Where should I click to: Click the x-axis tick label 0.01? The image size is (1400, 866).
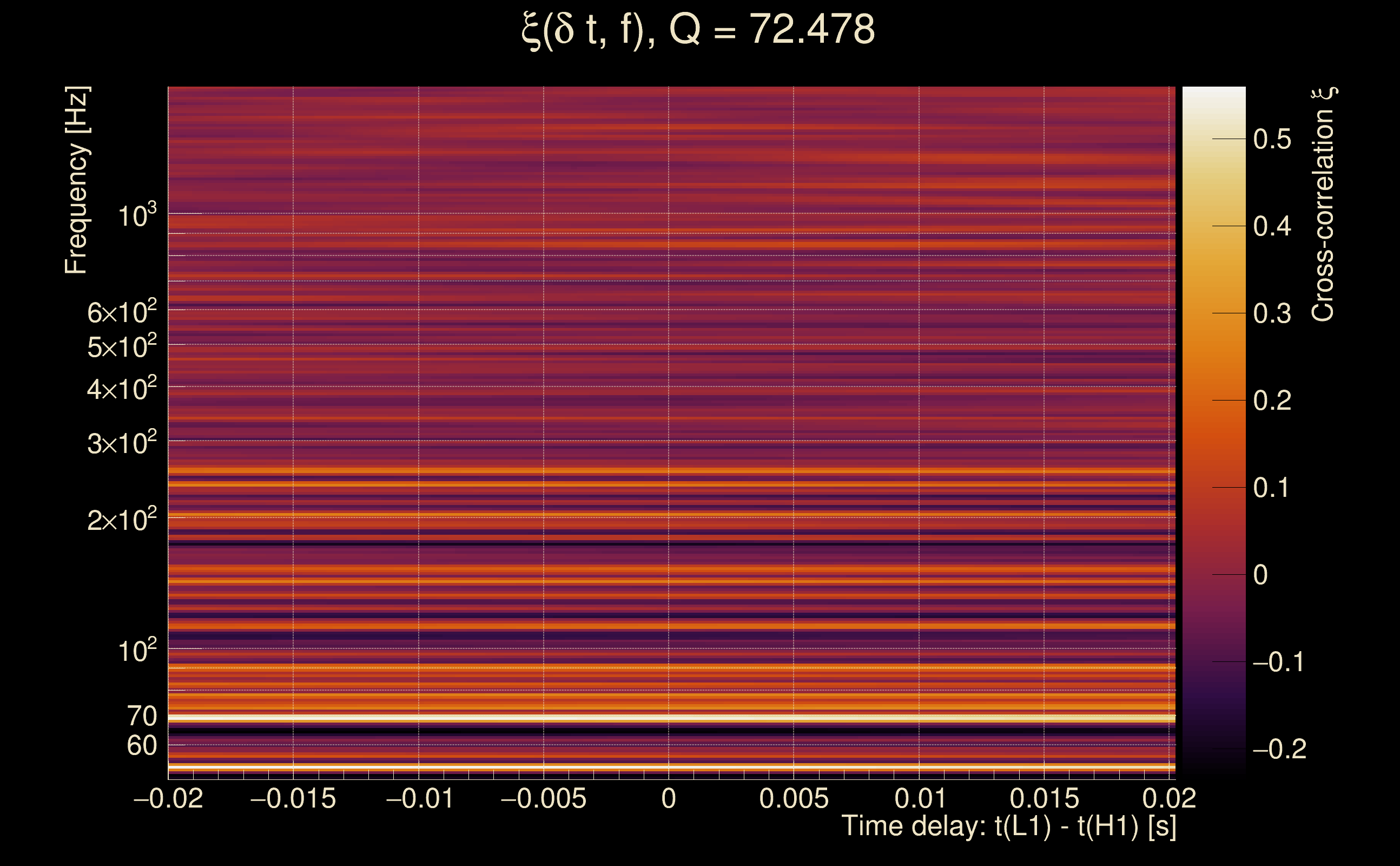(x=919, y=798)
